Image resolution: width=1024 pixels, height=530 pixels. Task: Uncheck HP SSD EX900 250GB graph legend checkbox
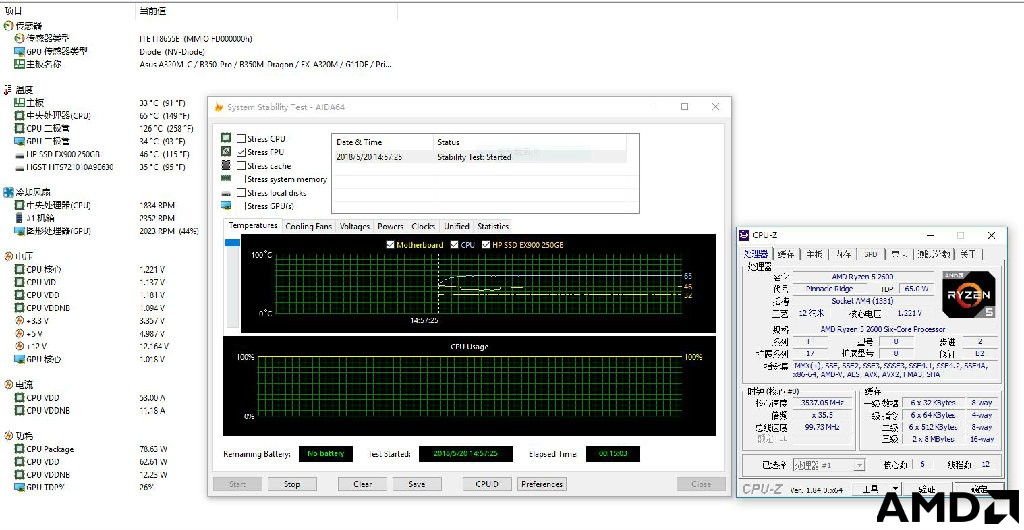(485, 245)
